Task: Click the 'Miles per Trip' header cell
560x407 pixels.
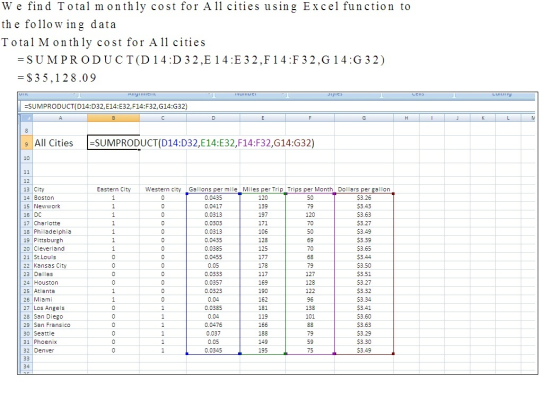Action: [263, 189]
